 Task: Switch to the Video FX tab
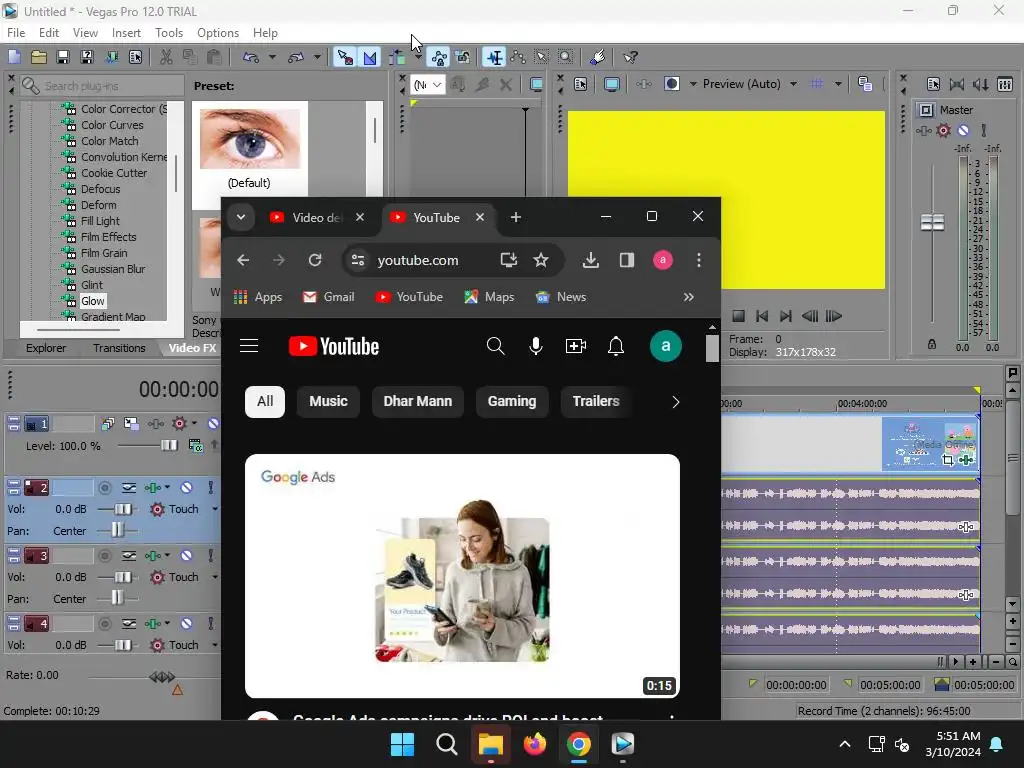[x=192, y=348]
